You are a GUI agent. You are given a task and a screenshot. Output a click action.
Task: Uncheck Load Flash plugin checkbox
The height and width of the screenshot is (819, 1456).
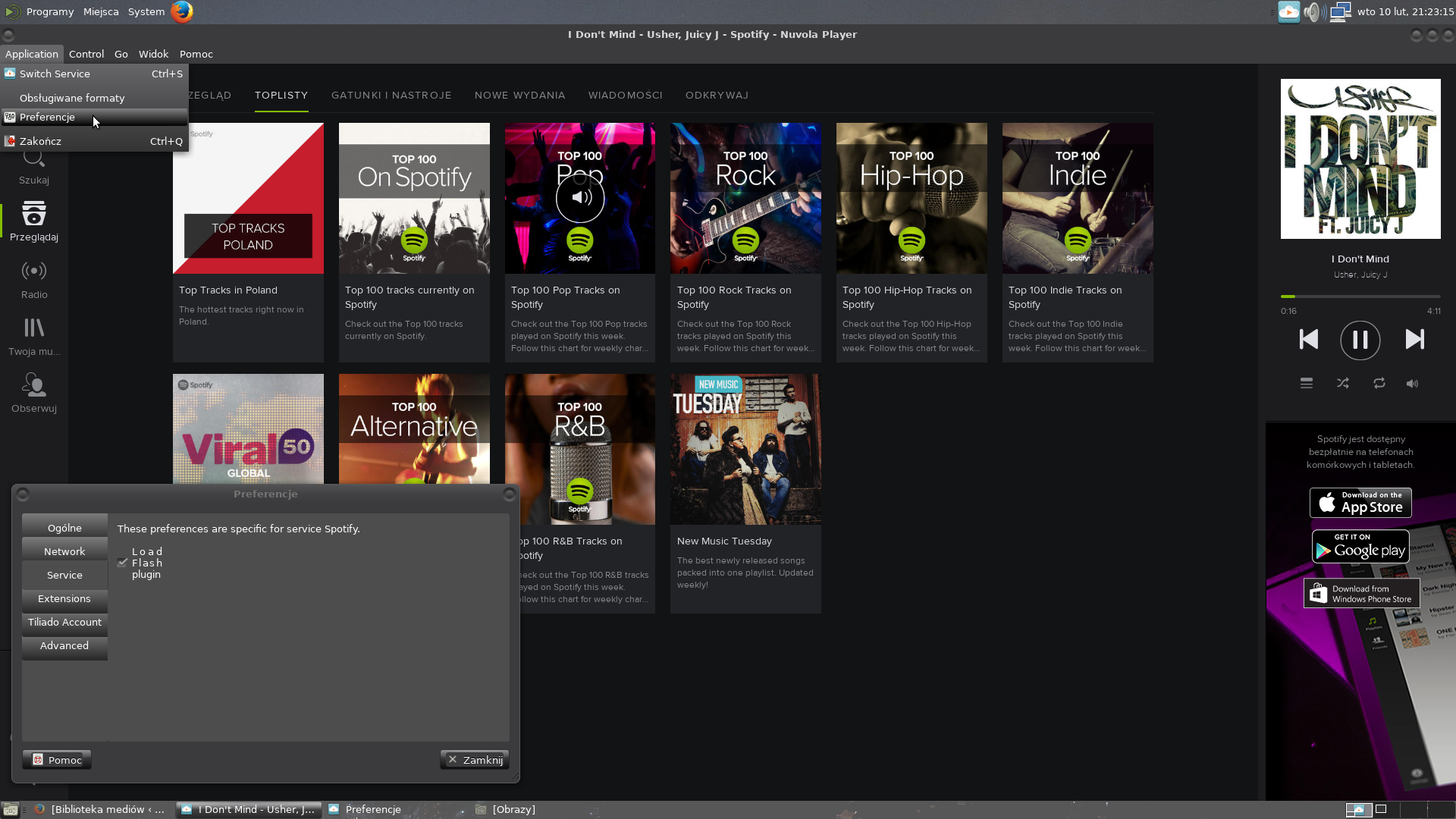coord(122,563)
